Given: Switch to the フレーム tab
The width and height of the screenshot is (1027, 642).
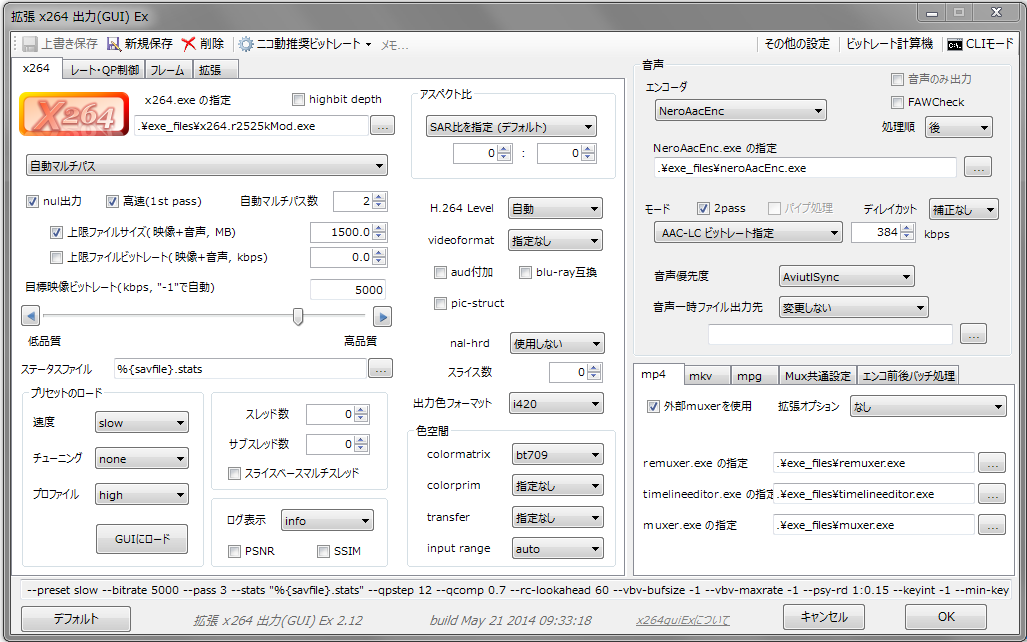Looking at the screenshot, I should 168,70.
